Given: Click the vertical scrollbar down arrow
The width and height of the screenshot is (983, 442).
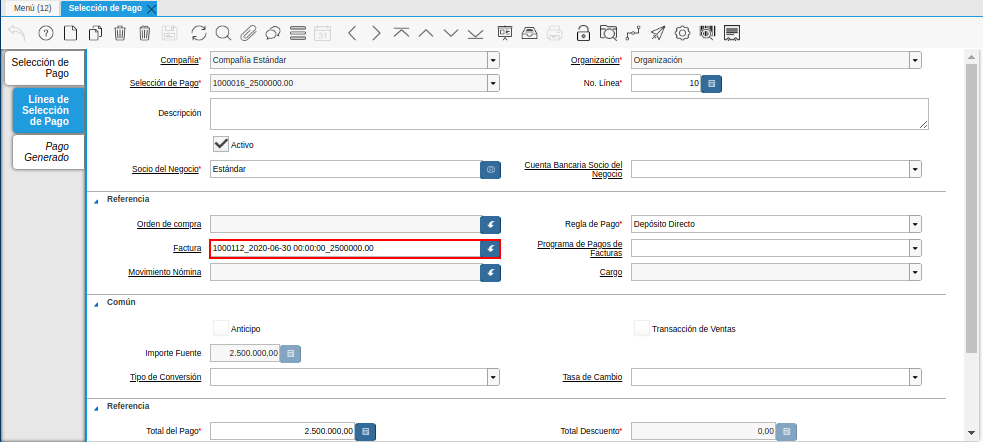Looking at the screenshot, I should click(x=971, y=433).
